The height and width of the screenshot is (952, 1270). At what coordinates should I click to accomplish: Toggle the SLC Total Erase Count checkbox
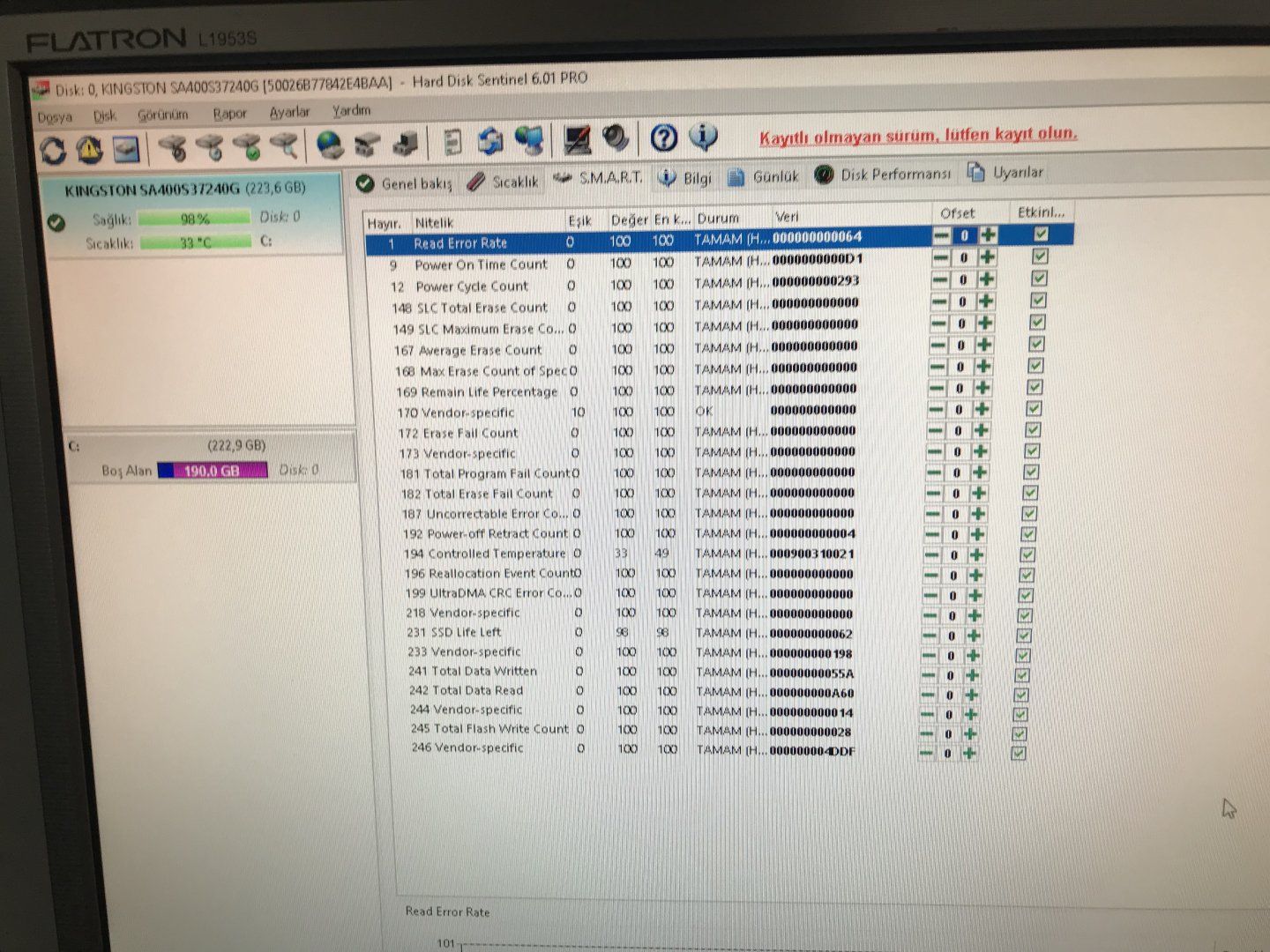[1038, 300]
